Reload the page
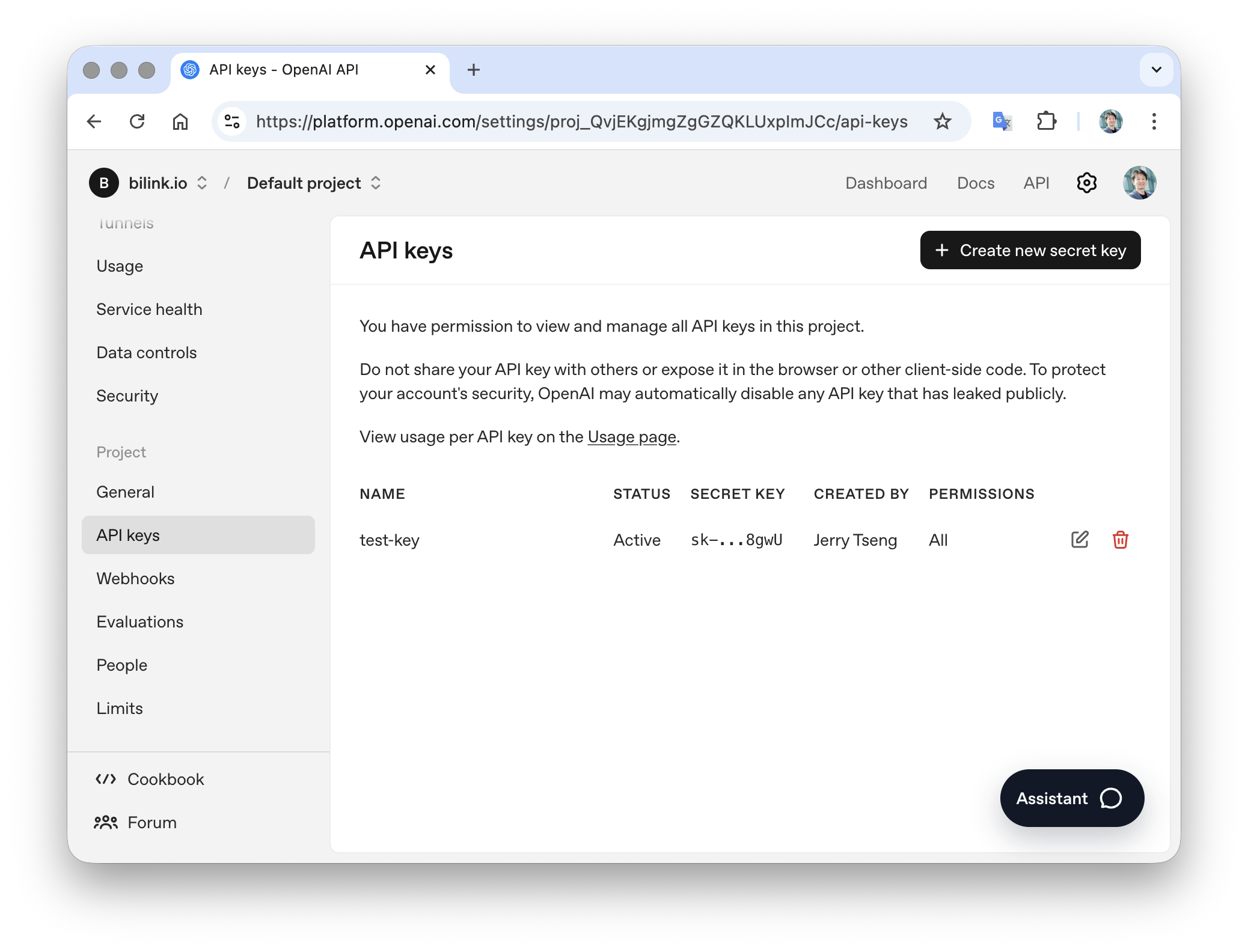Viewport: 1248px width, 952px height. point(137,121)
